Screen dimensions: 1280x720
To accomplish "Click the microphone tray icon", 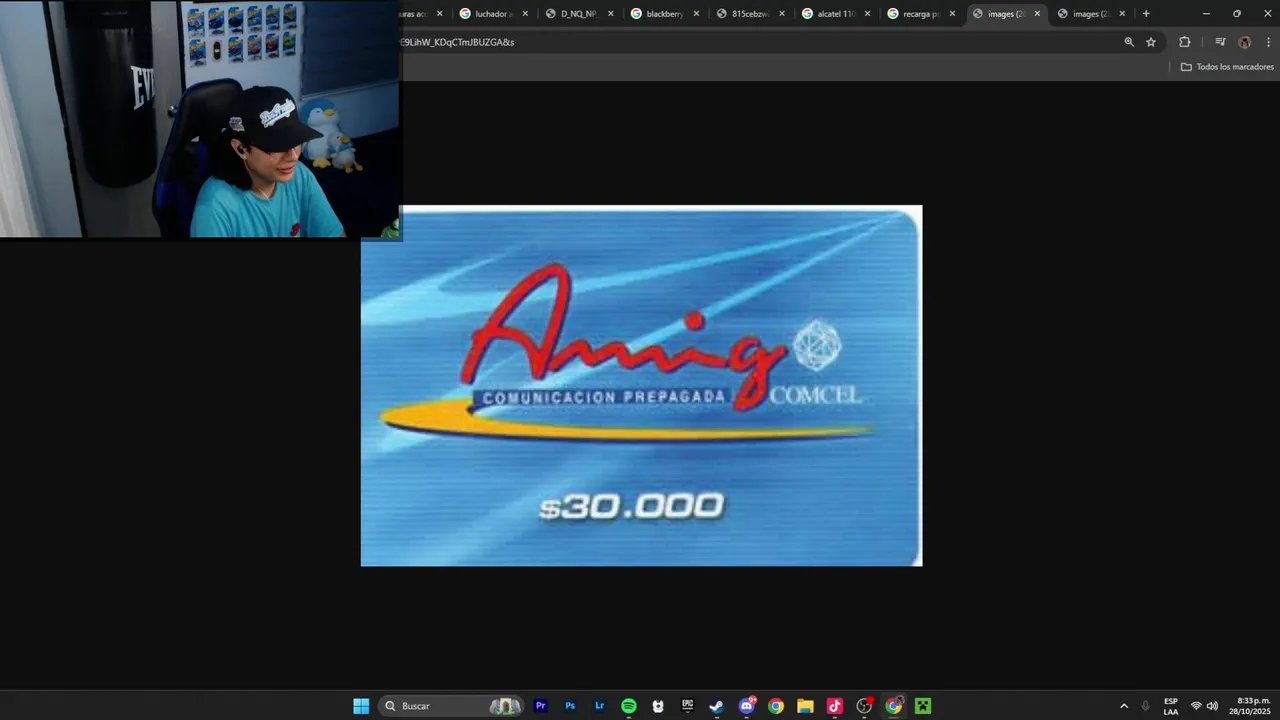I will tap(1145, 706).
